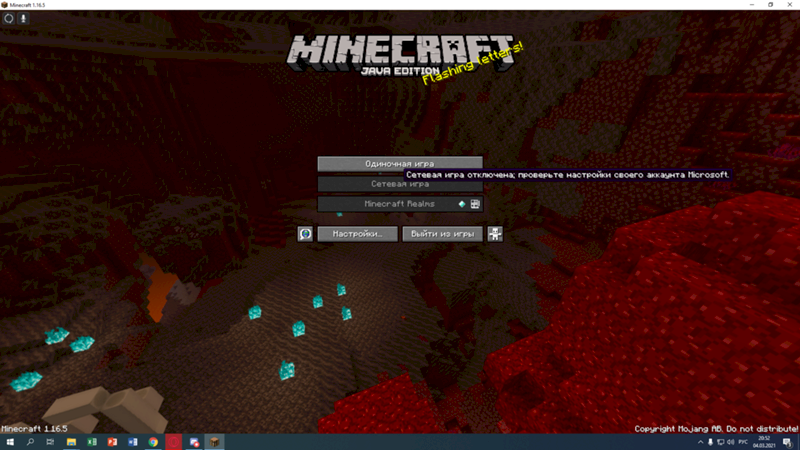Open Excel from the taskbar
800x450 pixels.
[92, 442]
